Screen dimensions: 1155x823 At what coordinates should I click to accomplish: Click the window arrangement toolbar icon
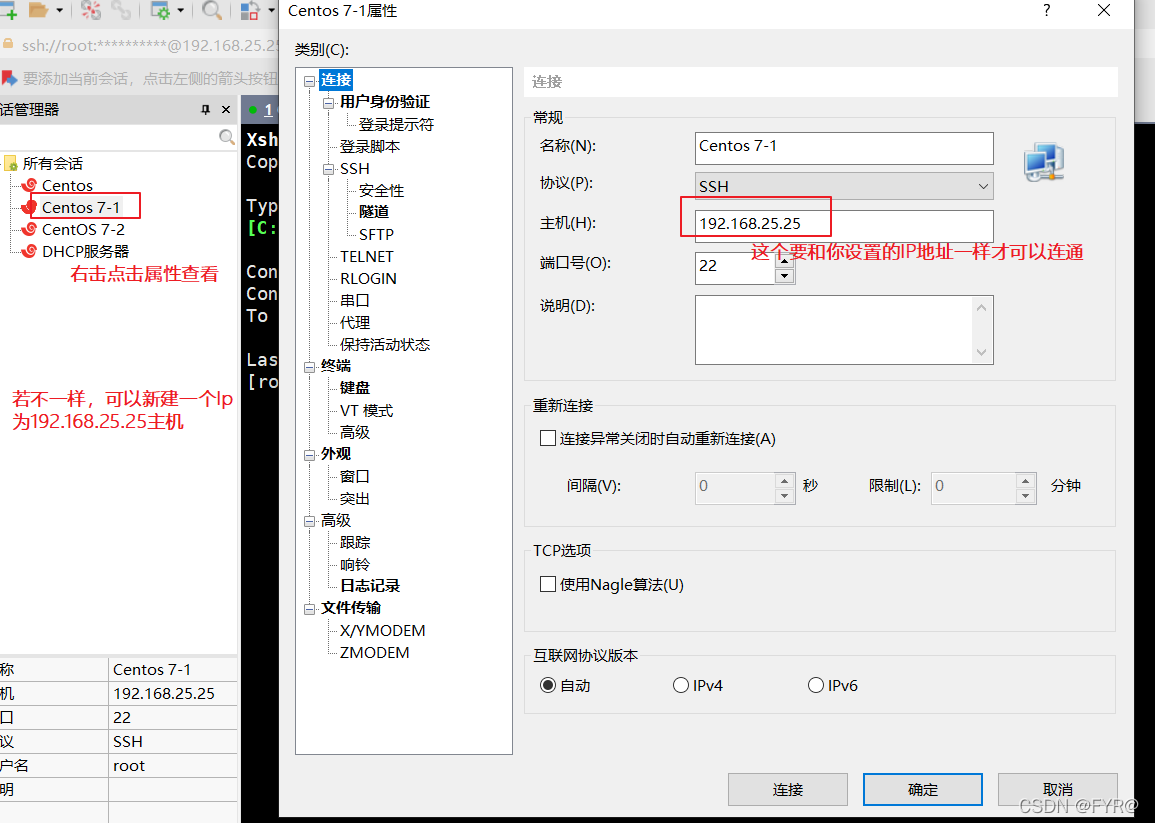click(x=247, y=11)
